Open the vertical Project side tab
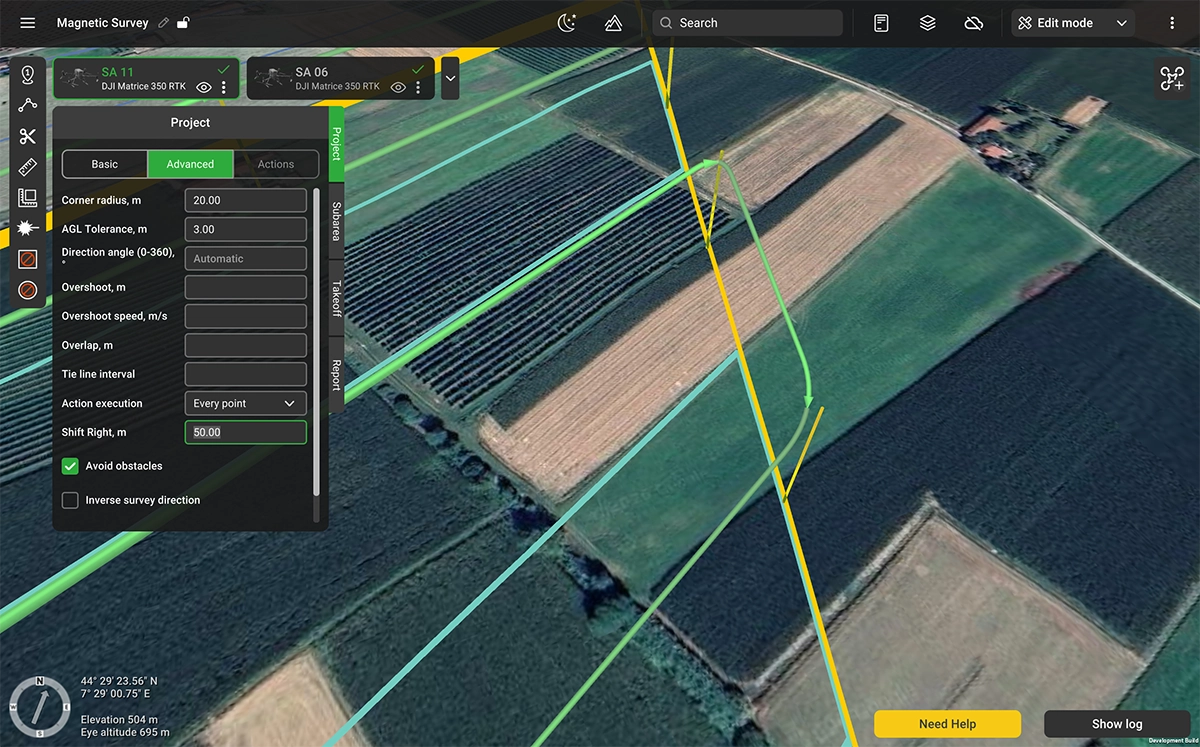This screenshot has width=1200, height=747. point(336,144)
